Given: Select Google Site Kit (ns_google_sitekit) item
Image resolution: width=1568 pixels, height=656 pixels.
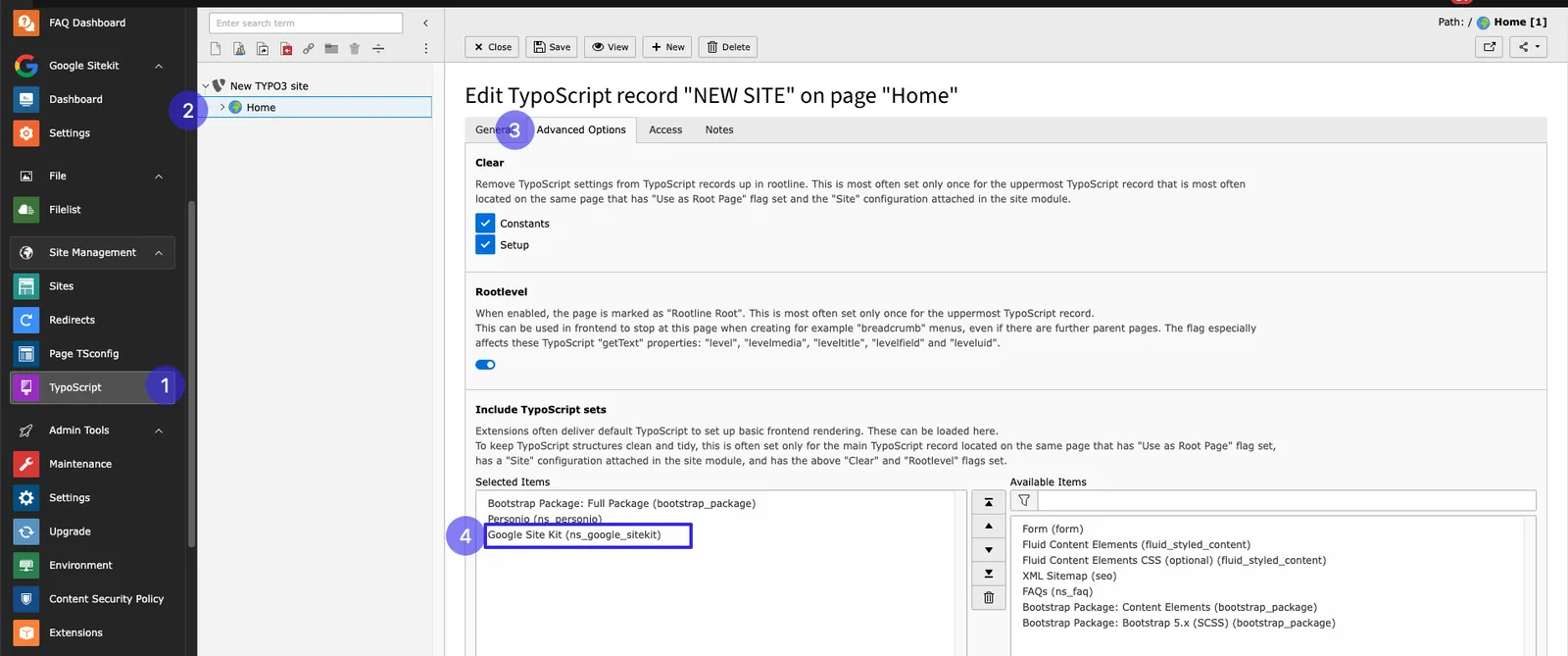Looking at the screenshot, I should pyautogui.click(x=574, y=535).
